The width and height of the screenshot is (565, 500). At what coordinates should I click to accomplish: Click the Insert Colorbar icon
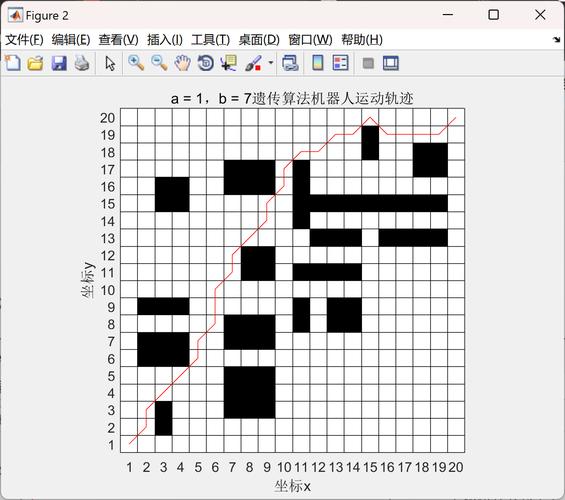click(318, 63)
